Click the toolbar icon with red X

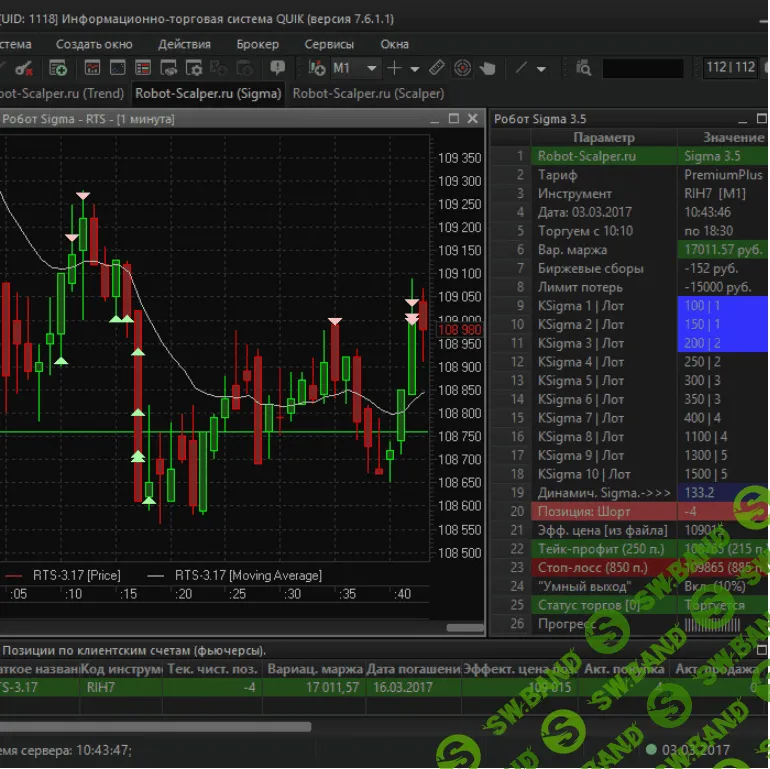point(24,68)
